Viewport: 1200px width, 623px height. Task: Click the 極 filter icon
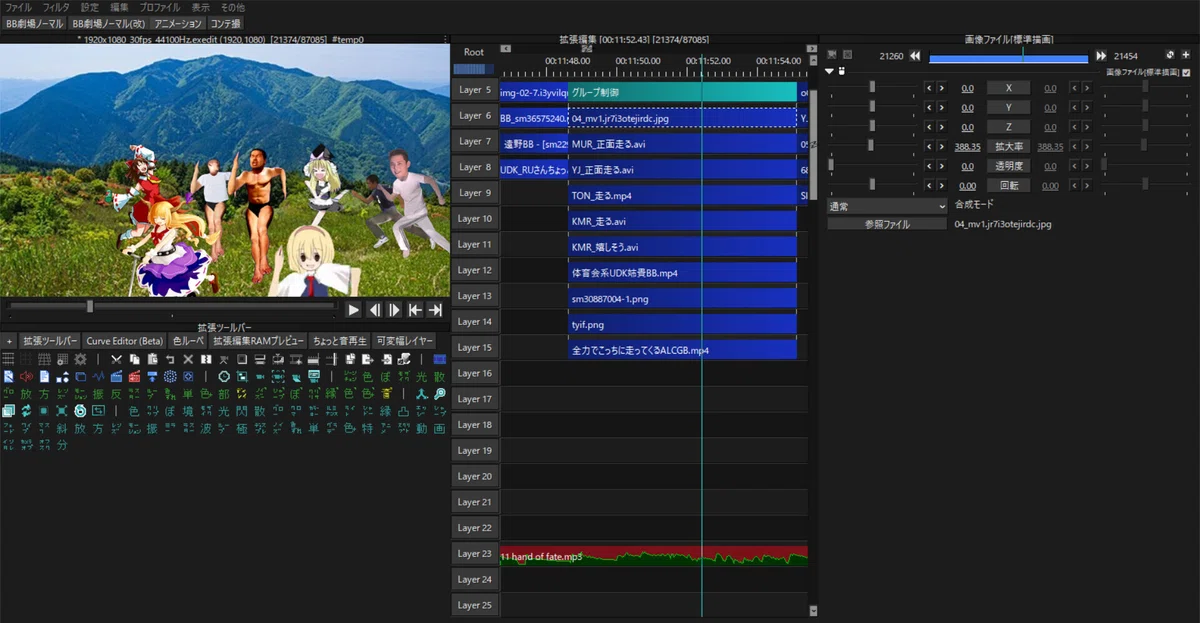(242, 428)
